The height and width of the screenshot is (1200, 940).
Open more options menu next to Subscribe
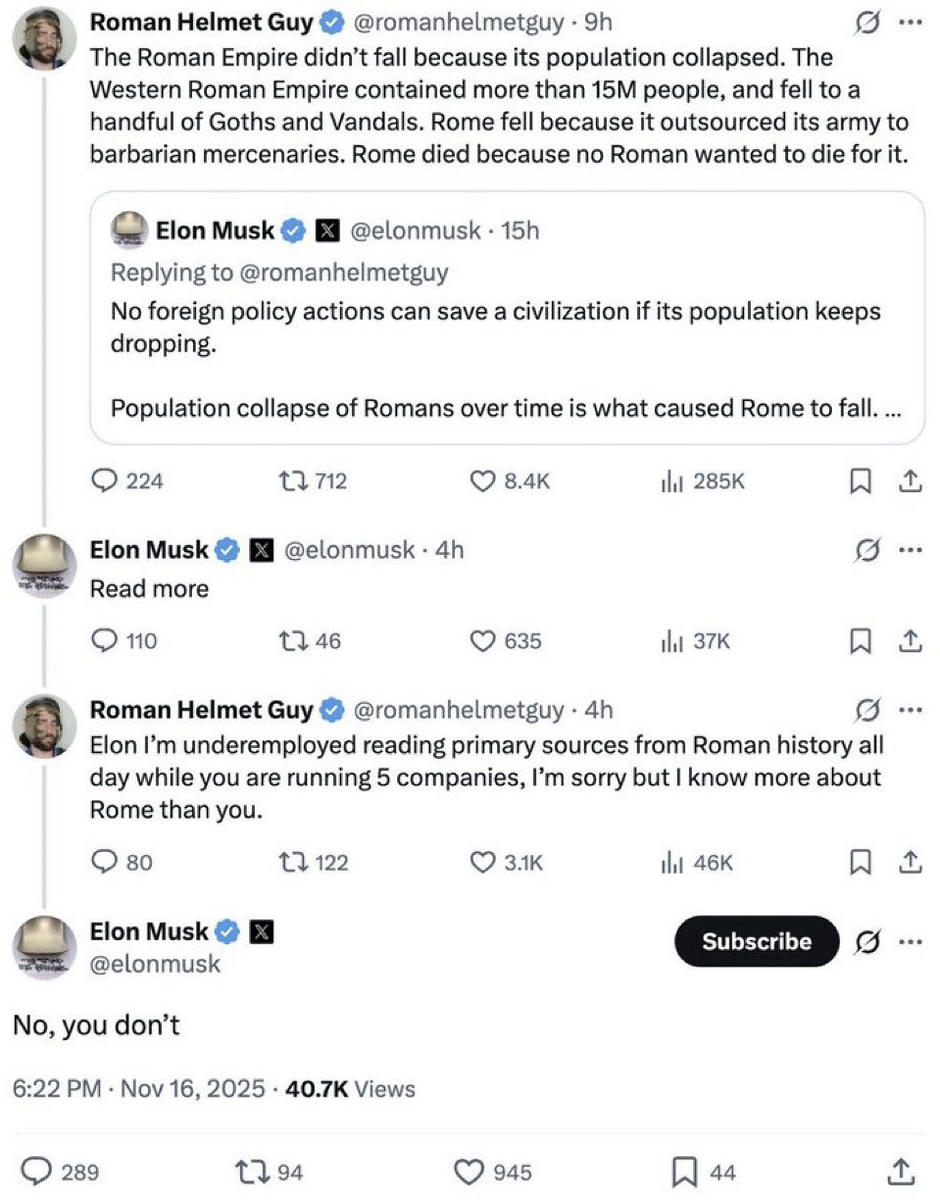908,942
